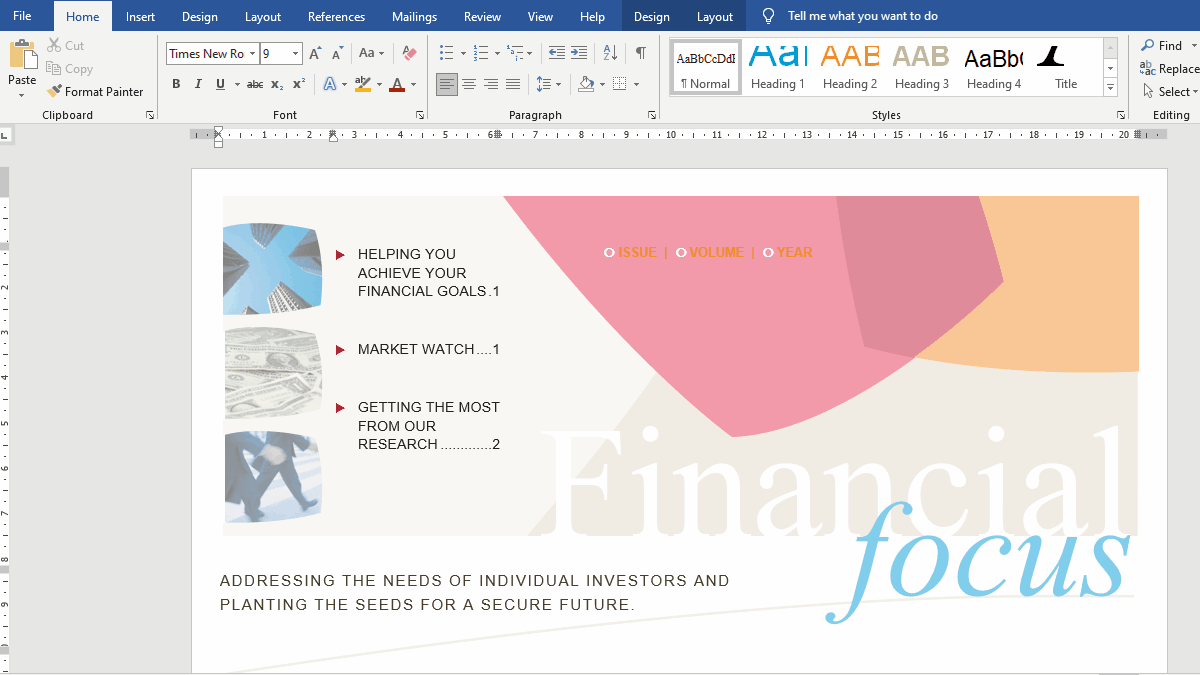Open the Sort dialog
The width and height of the screenshot is (1200, 675).
click(610, 53)
